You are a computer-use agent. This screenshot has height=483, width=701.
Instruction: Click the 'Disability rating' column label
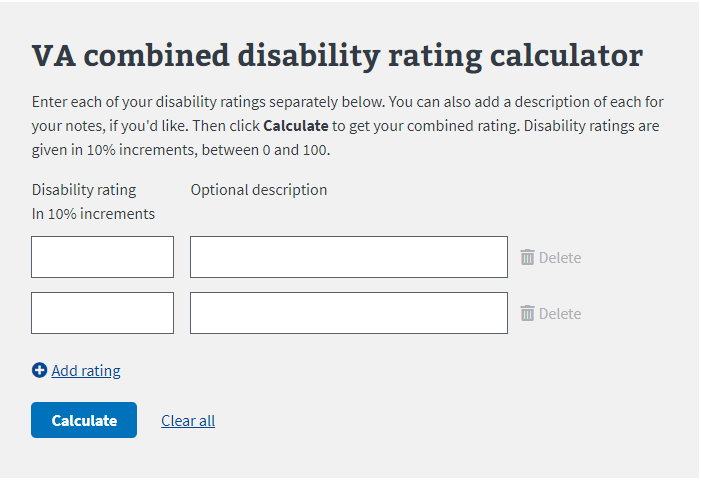click(84, 189)
